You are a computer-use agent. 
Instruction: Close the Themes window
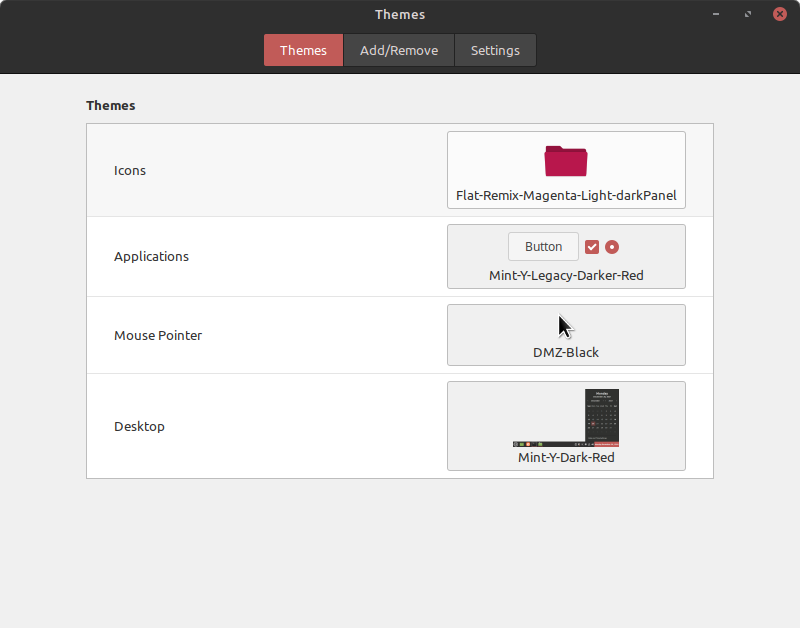(780, 14)
